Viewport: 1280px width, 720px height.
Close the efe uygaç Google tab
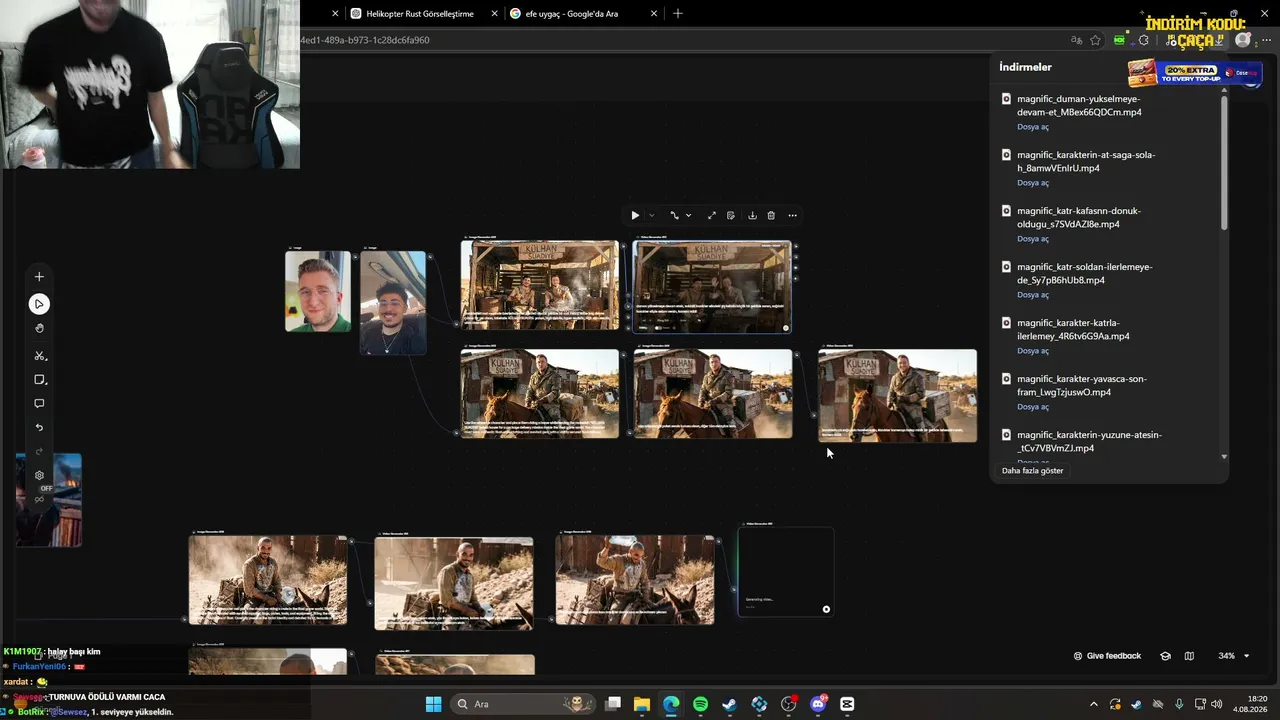[654, 14]
